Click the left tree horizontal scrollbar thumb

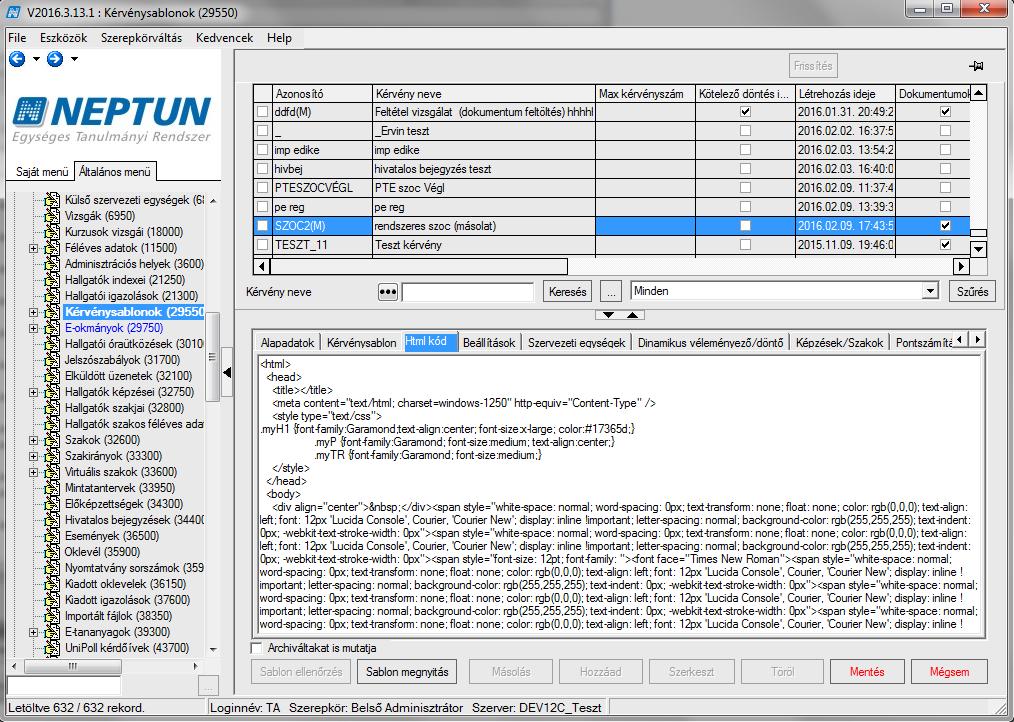coord(72,666)
